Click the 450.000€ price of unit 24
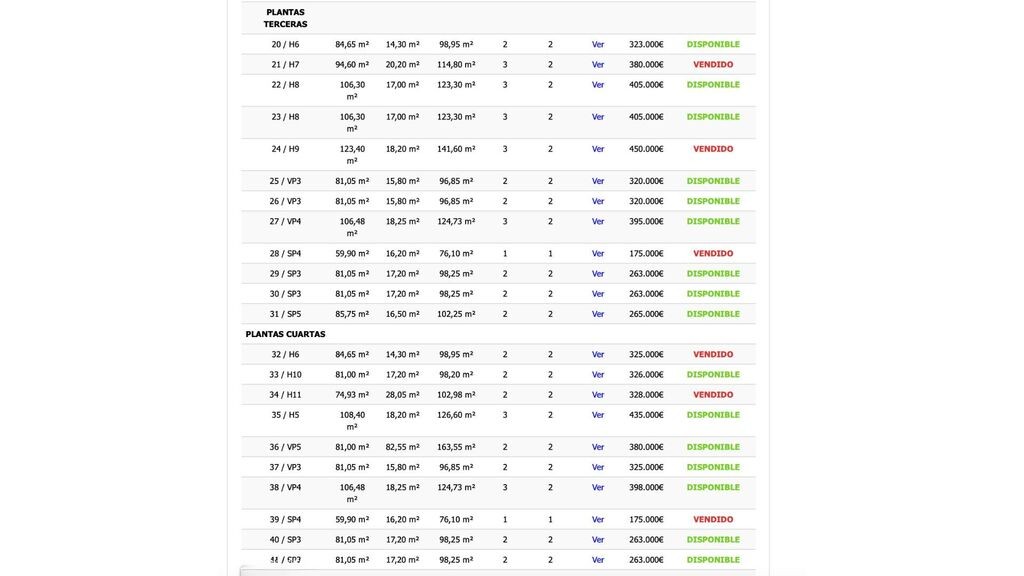 pos(646,149)
